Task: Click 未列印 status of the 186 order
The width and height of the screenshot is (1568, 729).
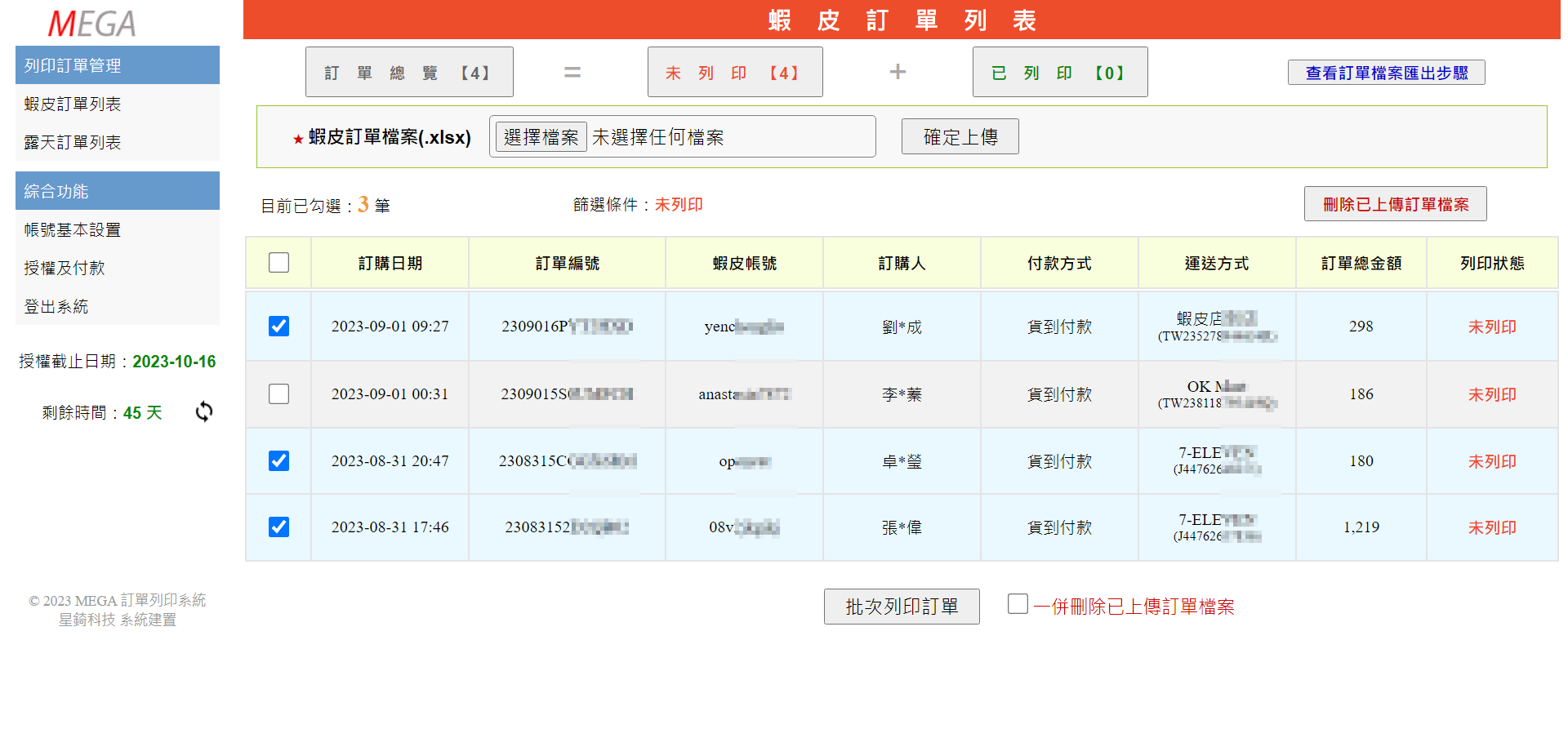Action: click(x=1493, y=394)
